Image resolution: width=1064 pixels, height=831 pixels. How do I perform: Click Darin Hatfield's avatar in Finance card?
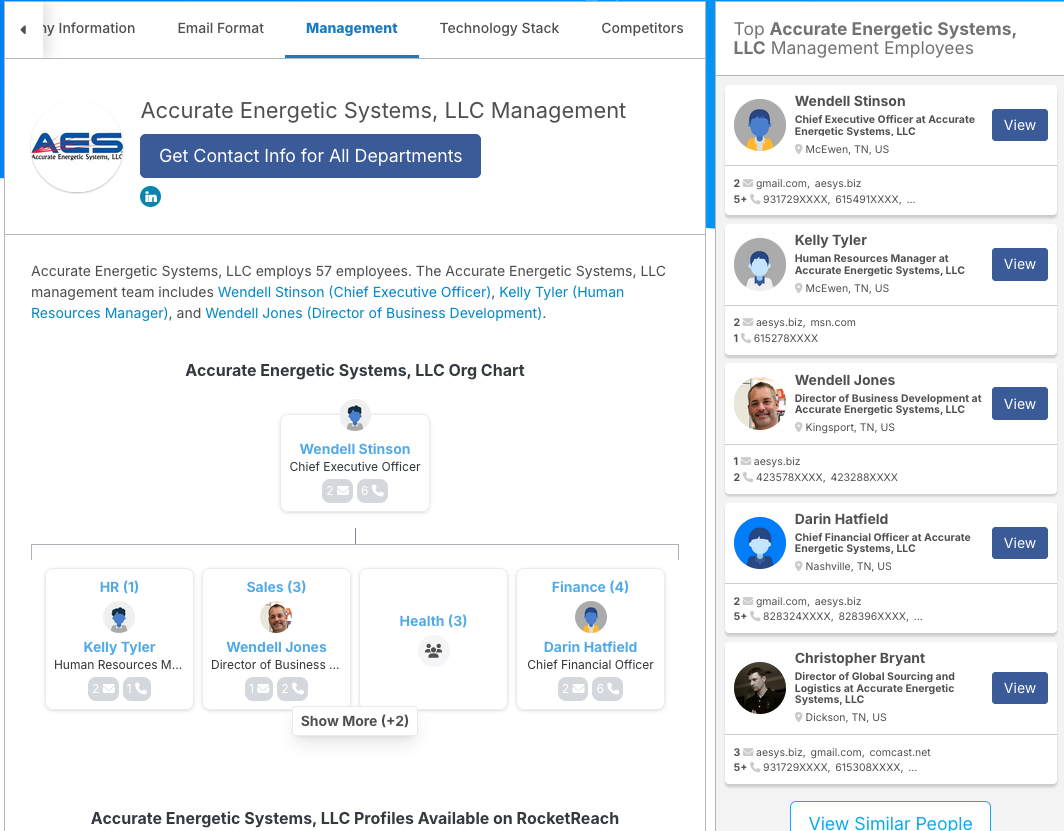590,617
